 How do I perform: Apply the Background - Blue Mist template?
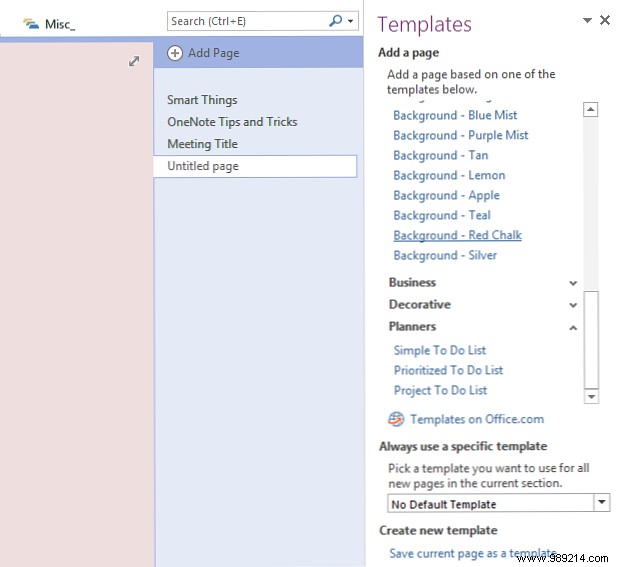[455, 115]
